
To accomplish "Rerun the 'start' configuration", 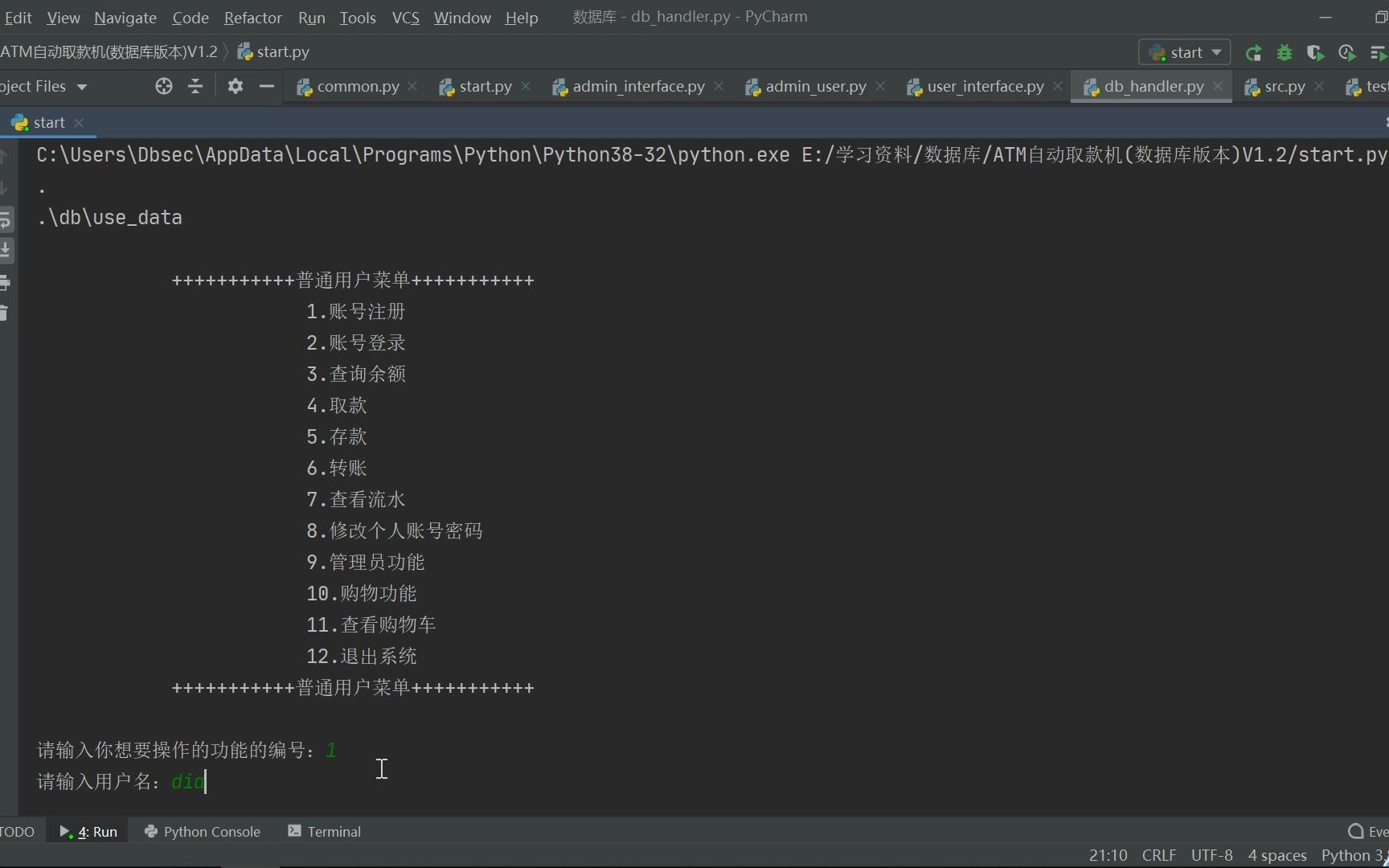I will [1253, 53].
